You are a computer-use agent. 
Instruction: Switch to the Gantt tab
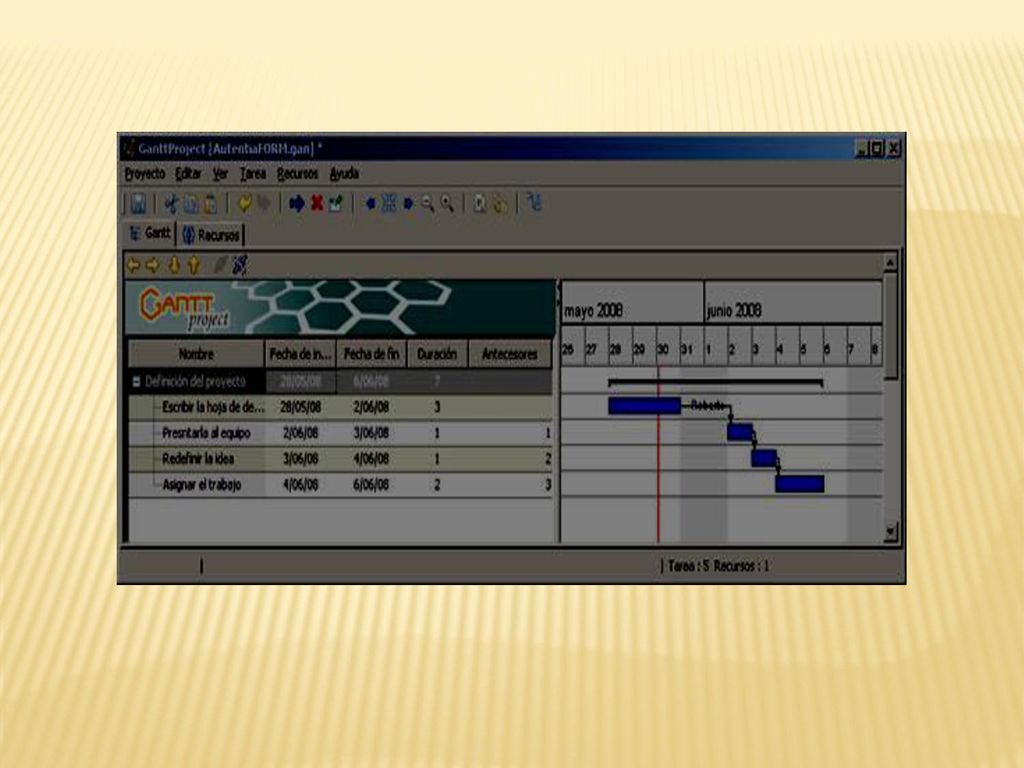(150, 233)
